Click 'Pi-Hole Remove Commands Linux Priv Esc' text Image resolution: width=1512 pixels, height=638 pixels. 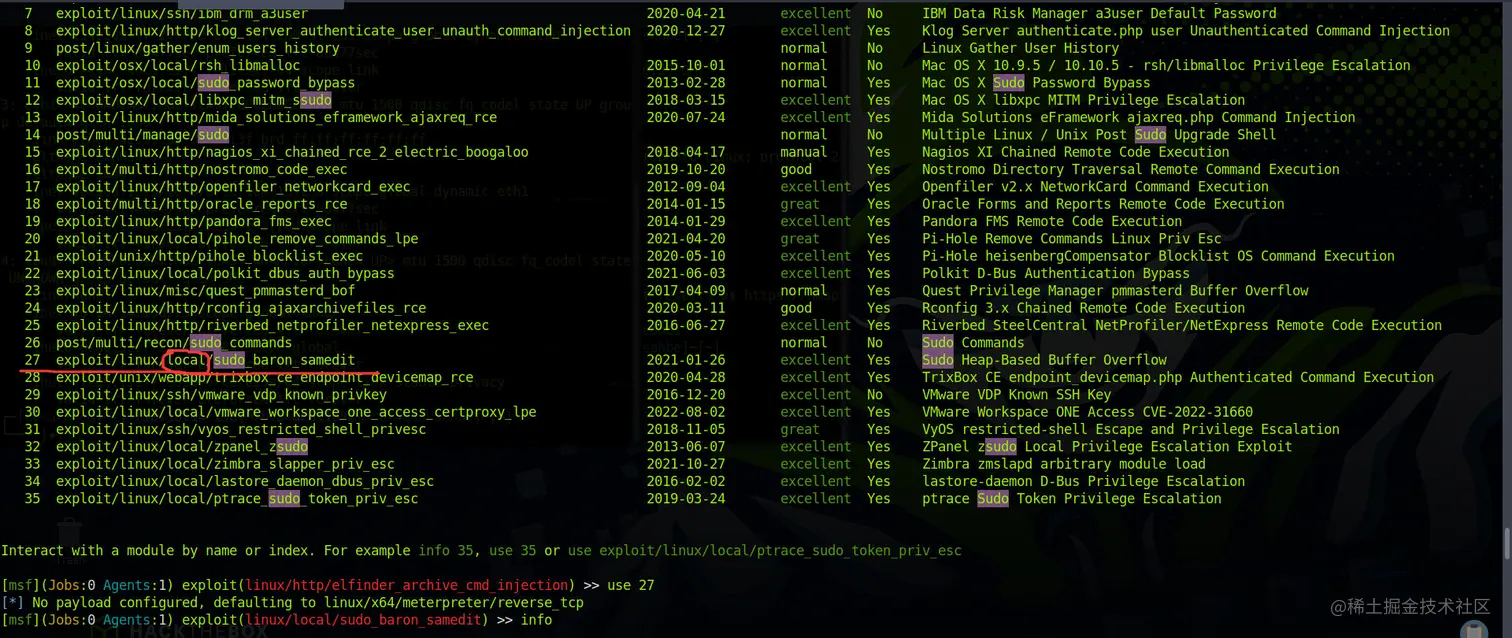pos(1072,239)
